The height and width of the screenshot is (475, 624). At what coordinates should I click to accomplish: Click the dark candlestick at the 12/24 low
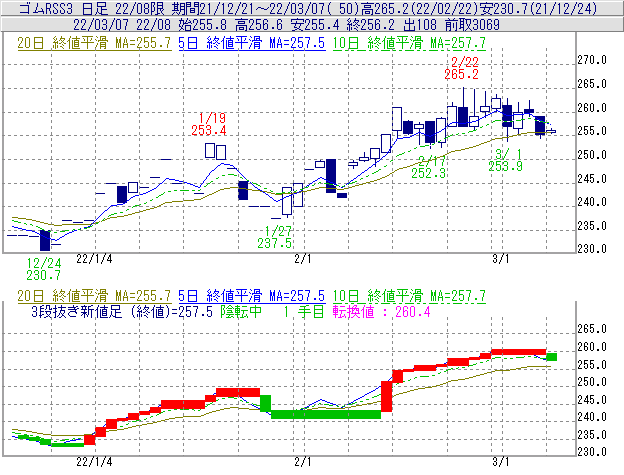[45, 241]
